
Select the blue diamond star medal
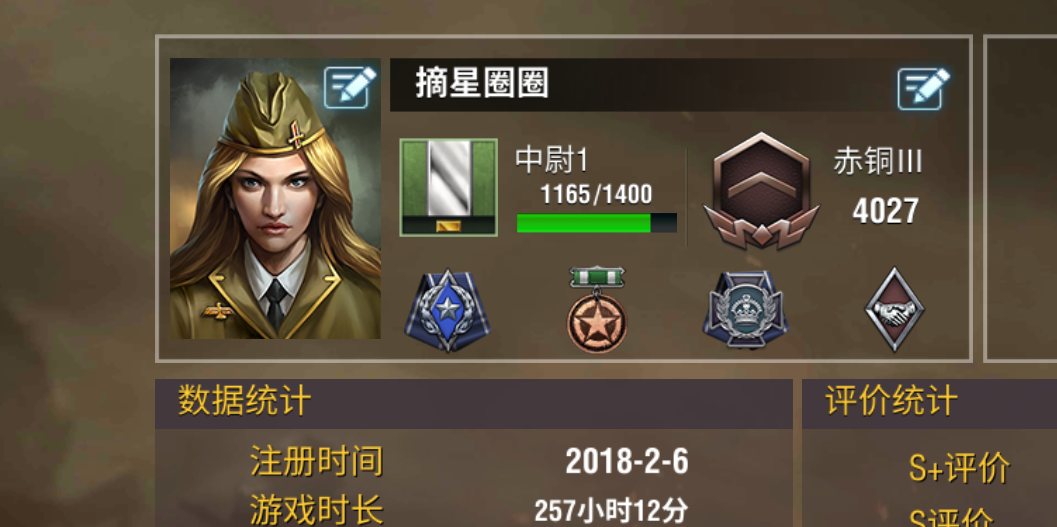(447, 311)
